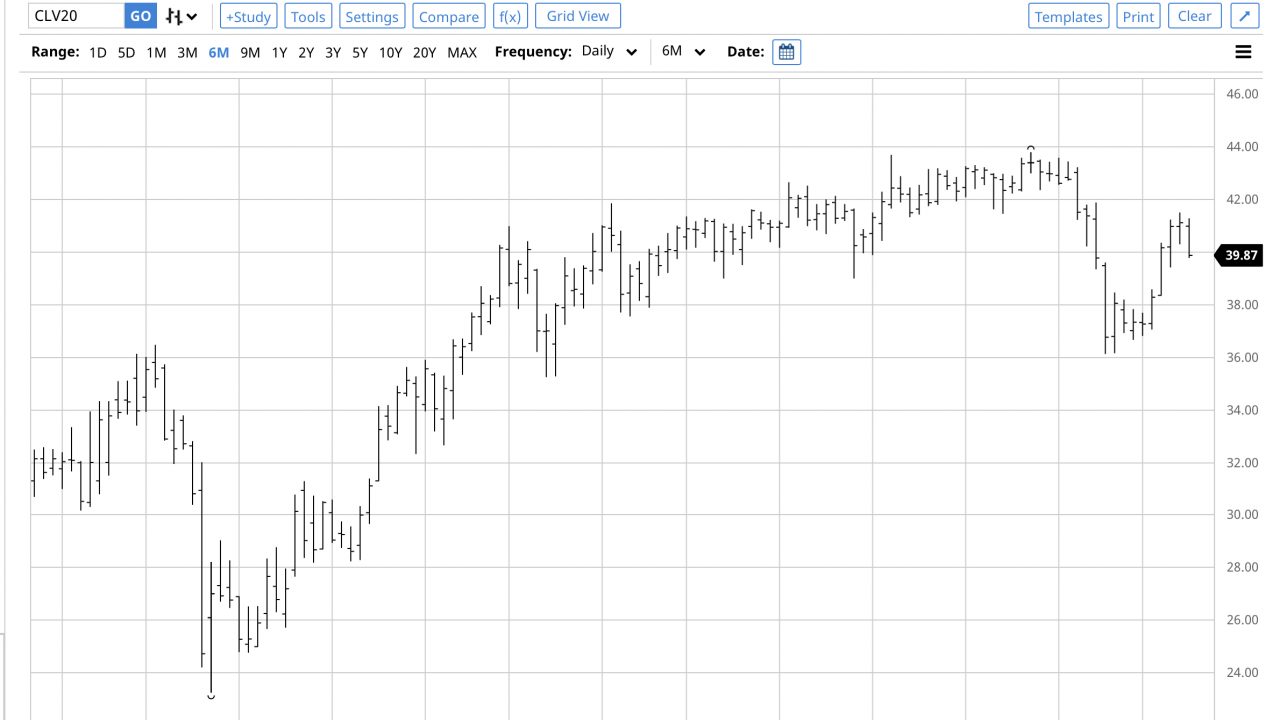
Task: Expand the 6M period dropdown
Action: pyautogui.click(x=684, y=52)
